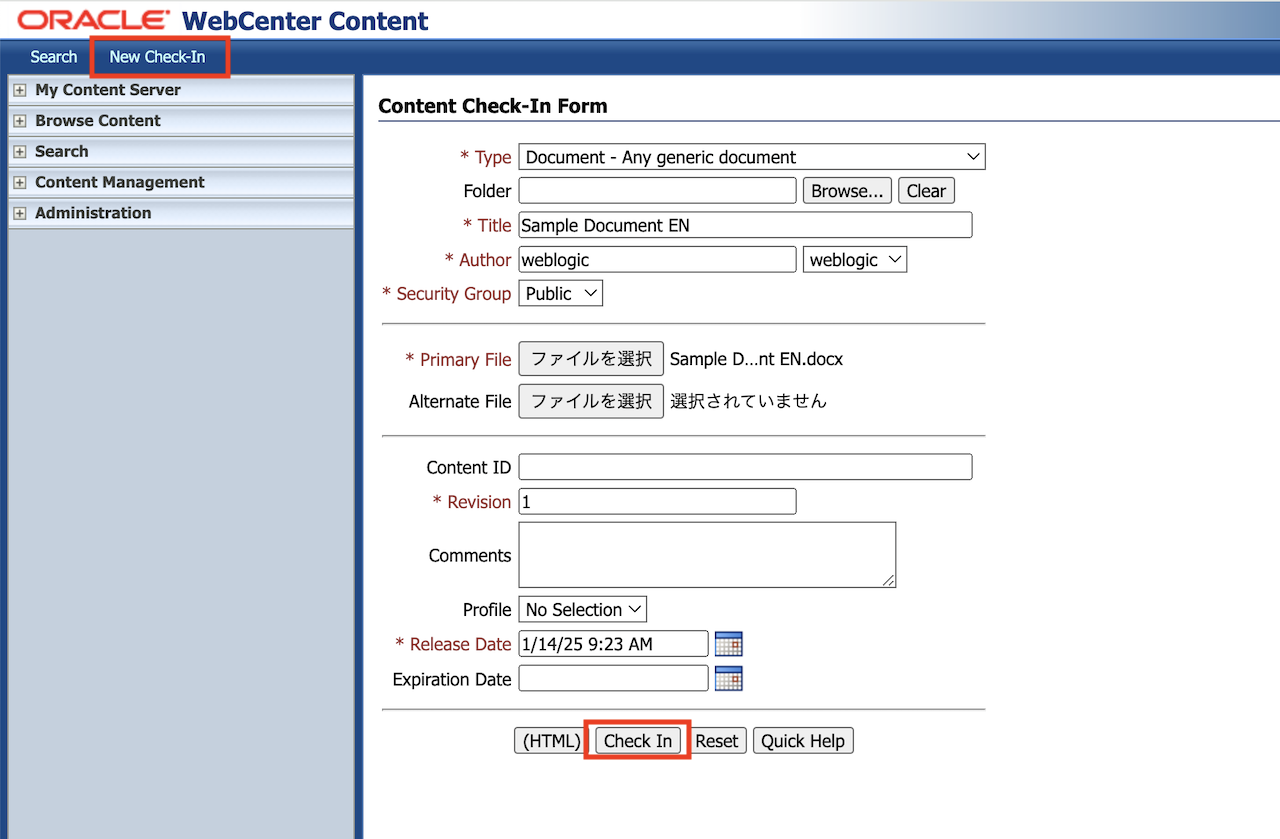Open the Type dropdown list

coord(752,157)
